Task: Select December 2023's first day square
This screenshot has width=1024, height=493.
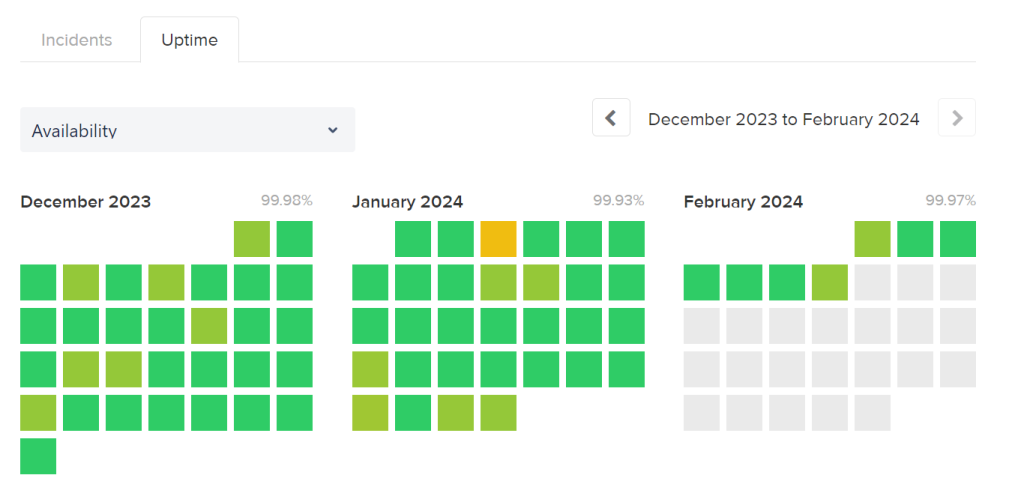Action: [x=252, y=239]
